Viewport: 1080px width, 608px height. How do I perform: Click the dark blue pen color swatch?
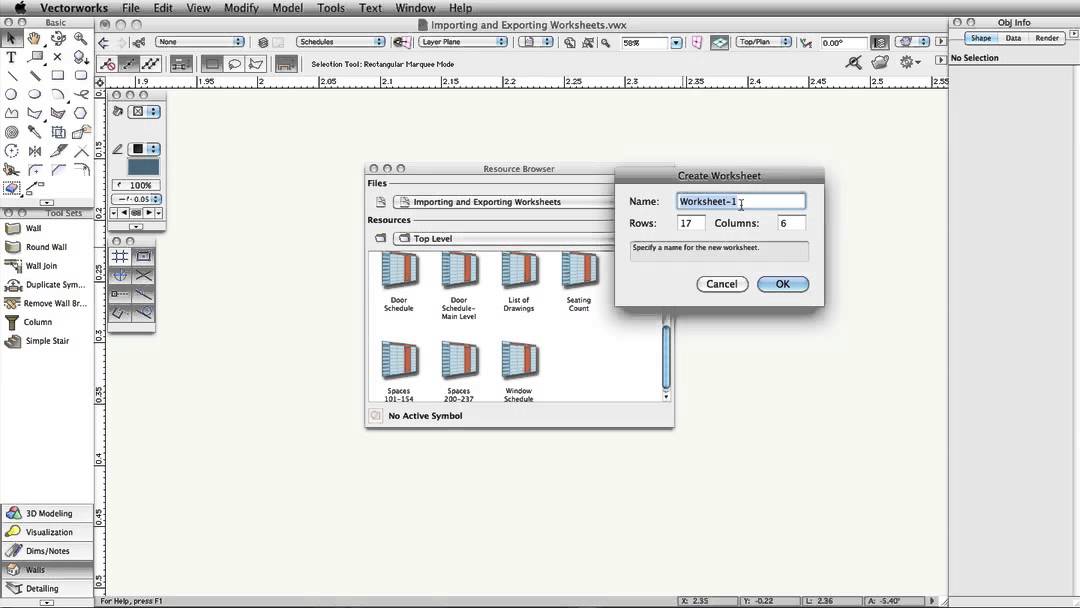[143, 167]
